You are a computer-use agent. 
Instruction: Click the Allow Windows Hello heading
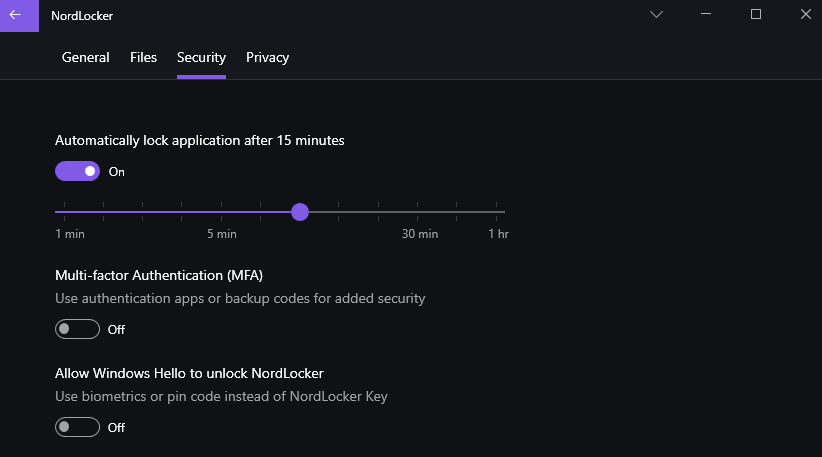[x=189, y=373]
